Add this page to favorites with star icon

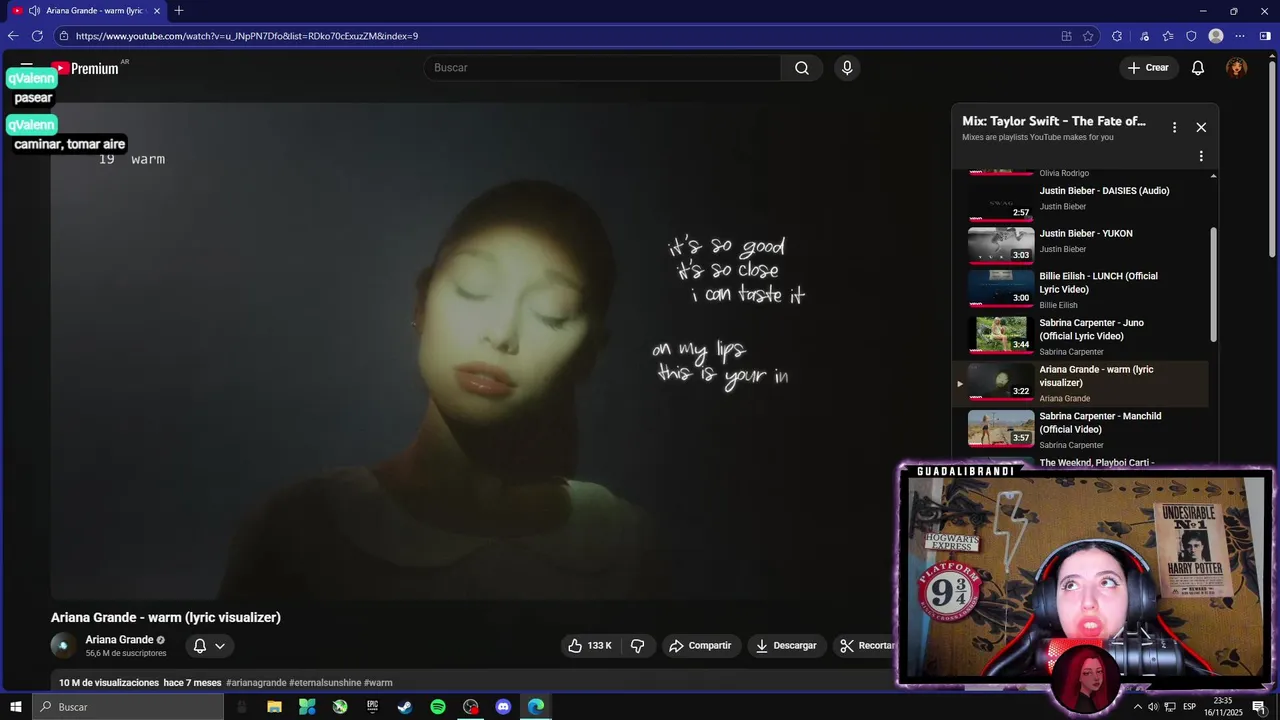coord(1089,36)
